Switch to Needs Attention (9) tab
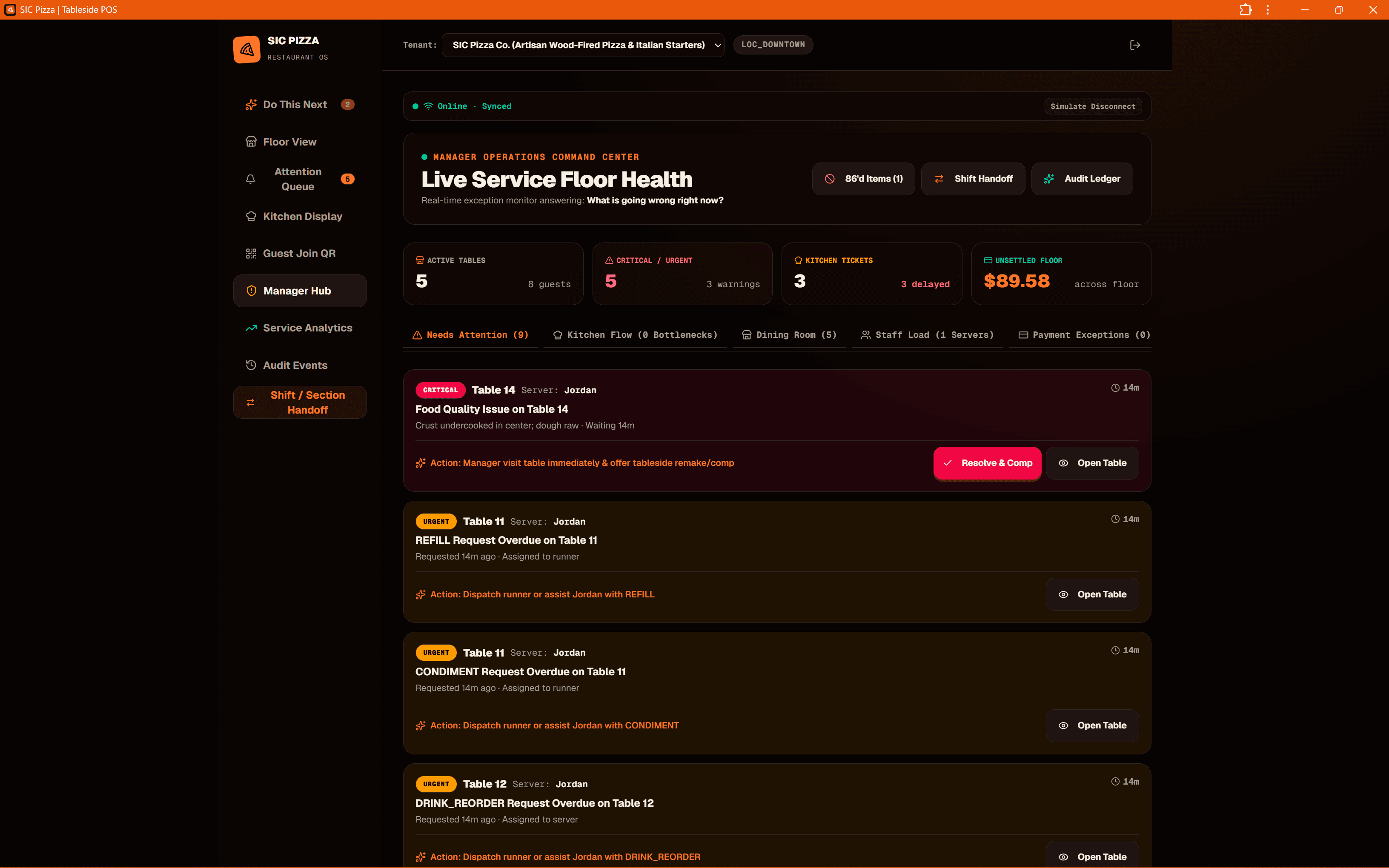1389x868 pixels. click(470, 335)
